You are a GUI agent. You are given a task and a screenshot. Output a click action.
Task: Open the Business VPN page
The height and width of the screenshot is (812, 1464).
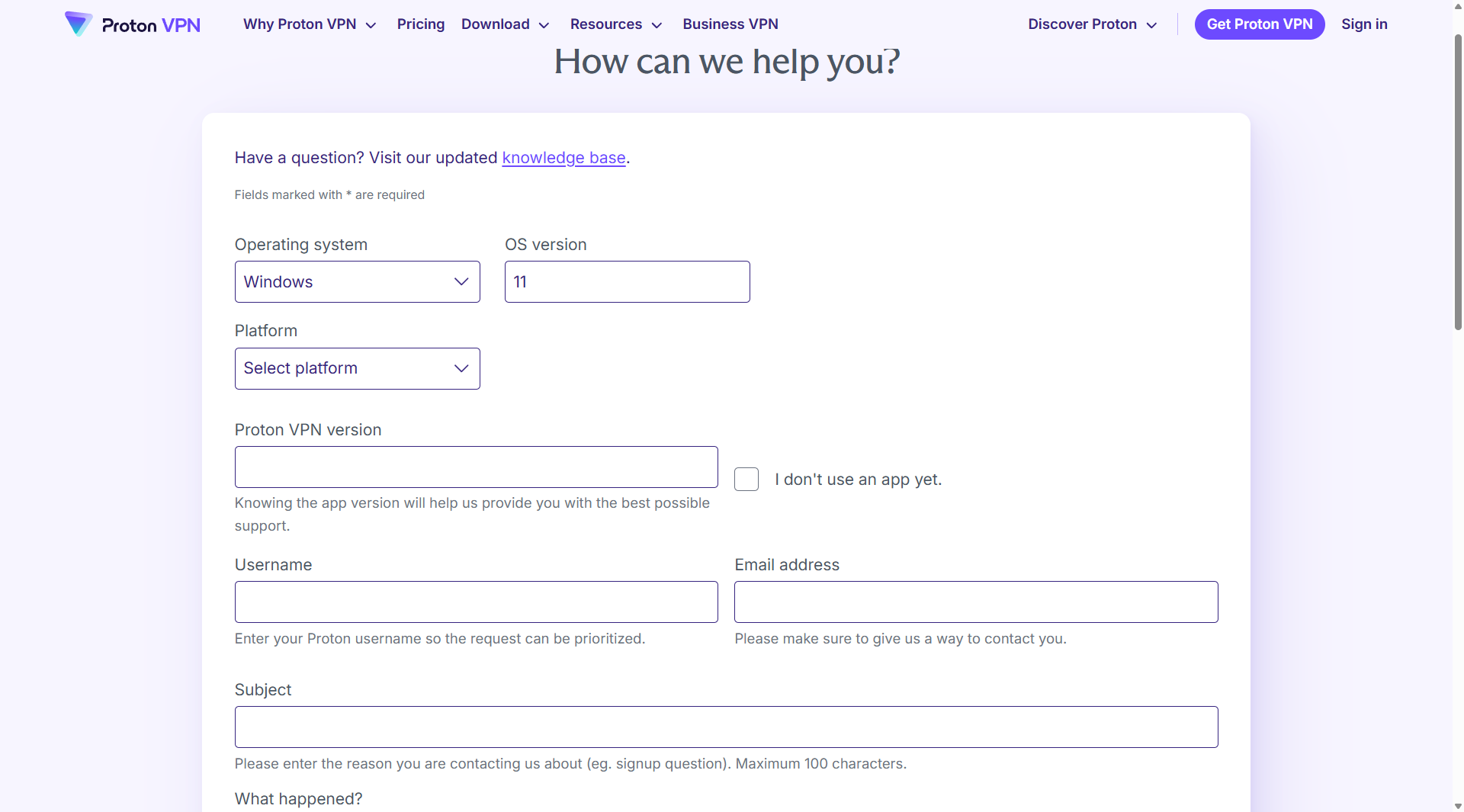pos(730,24)
